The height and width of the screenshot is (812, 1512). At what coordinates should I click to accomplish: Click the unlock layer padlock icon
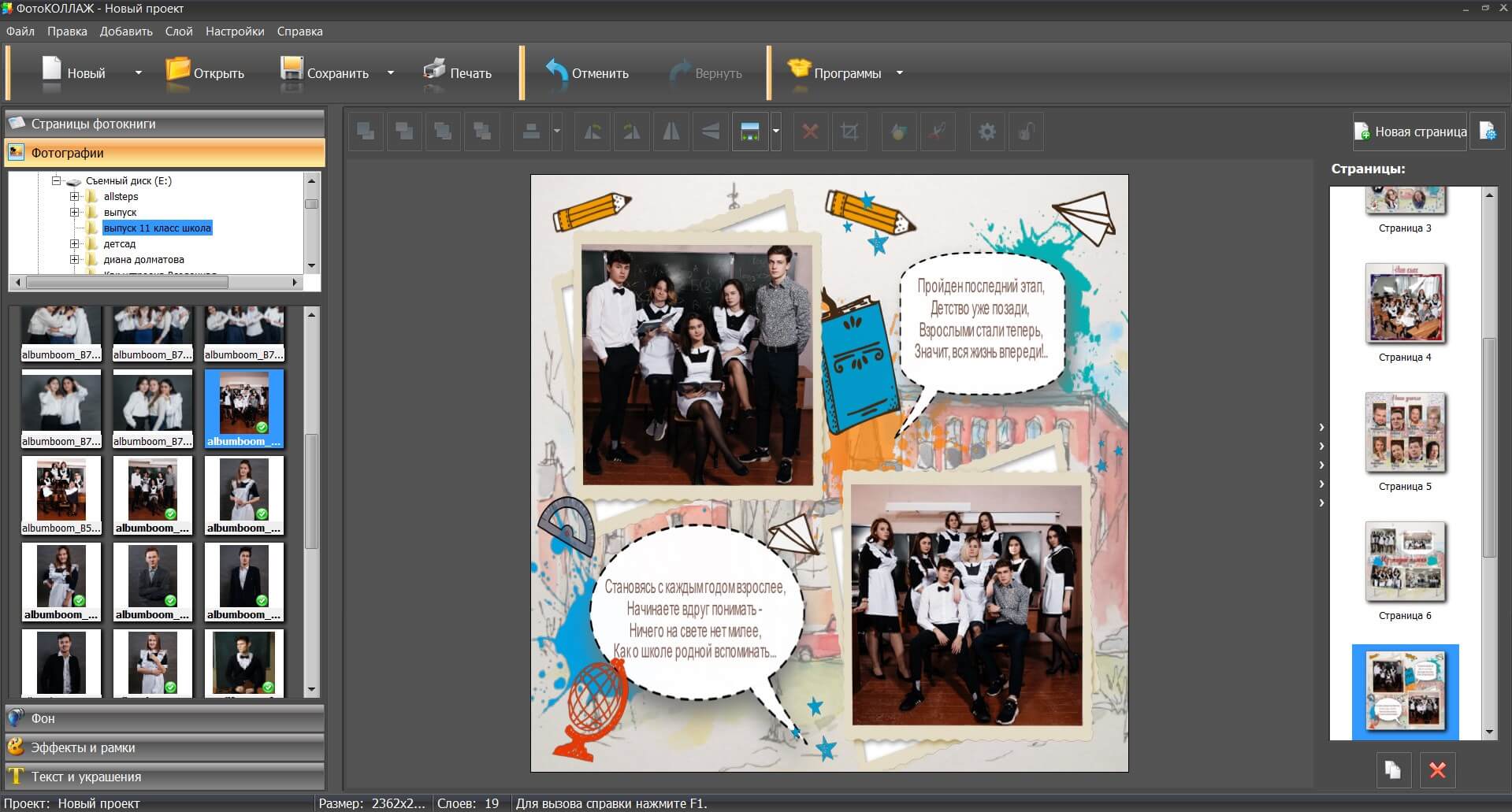(1026, 132)
